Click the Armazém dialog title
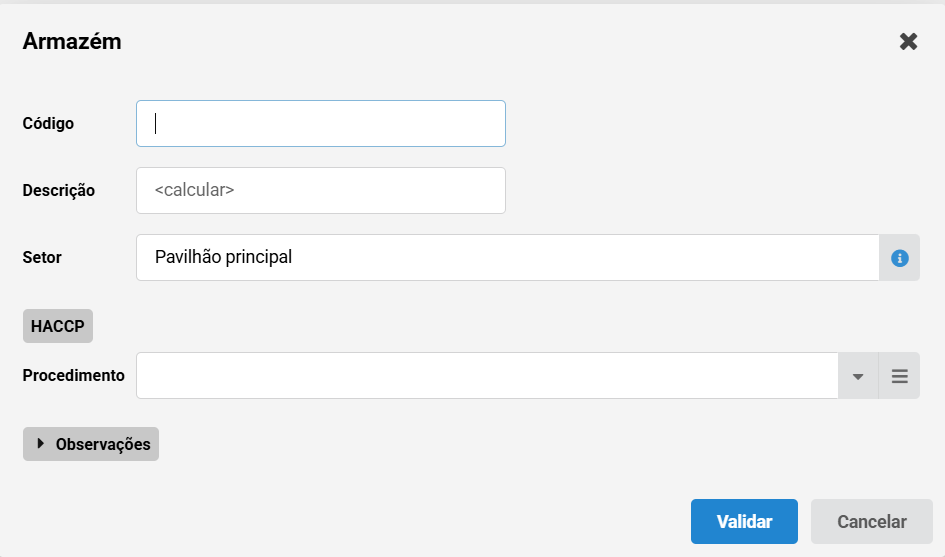 72,42
